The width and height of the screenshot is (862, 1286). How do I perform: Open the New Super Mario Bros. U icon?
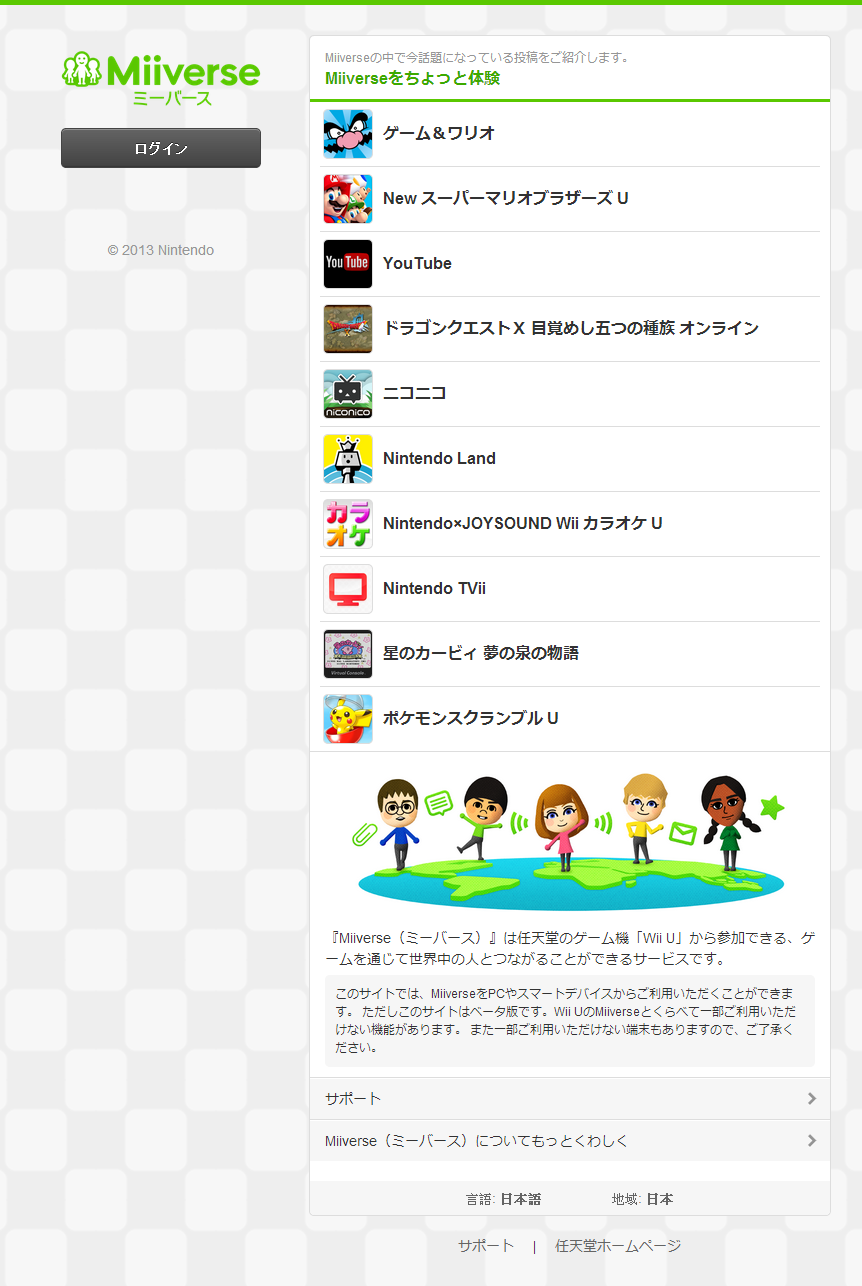[x=348, y=199]
